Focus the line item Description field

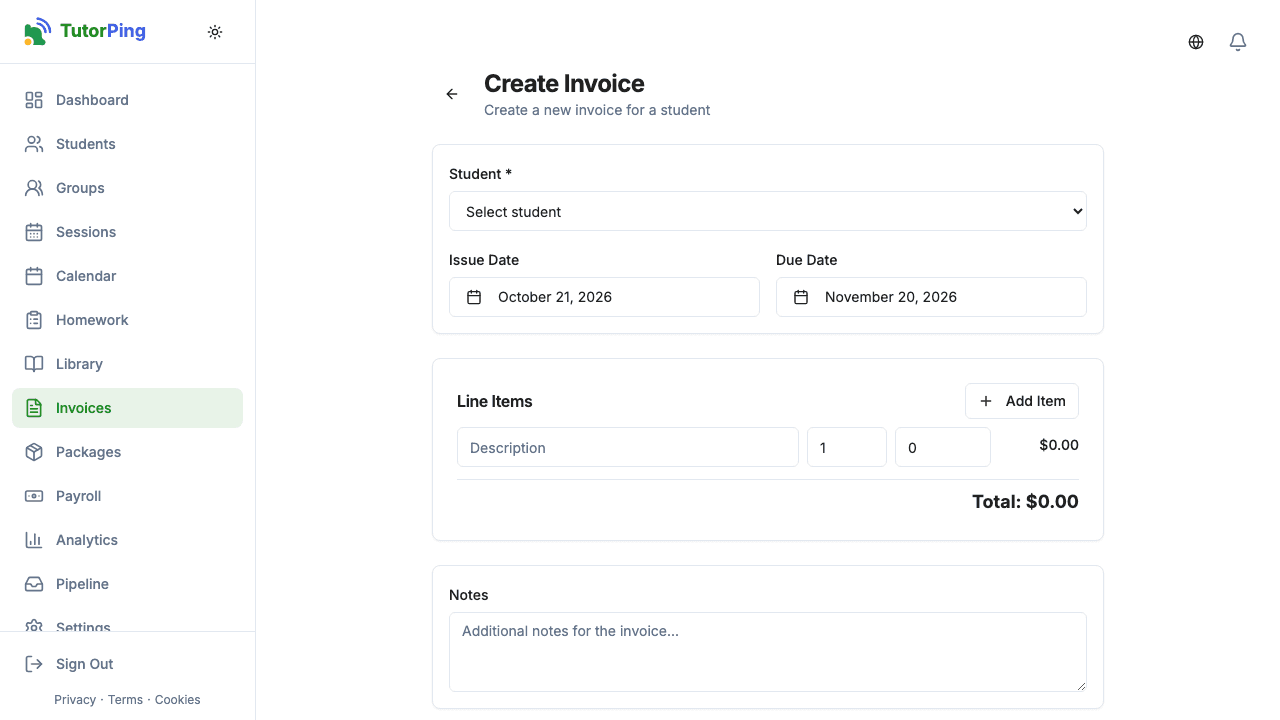(x=628, y=447)
